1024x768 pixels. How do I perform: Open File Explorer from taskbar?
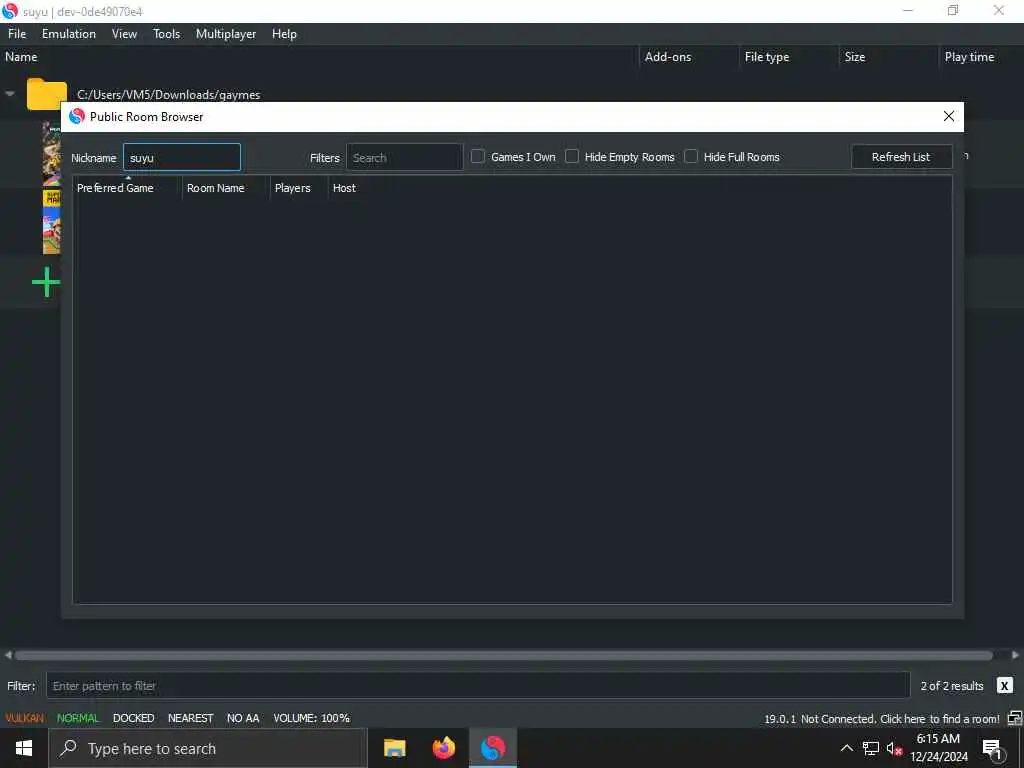click(394, 748)
